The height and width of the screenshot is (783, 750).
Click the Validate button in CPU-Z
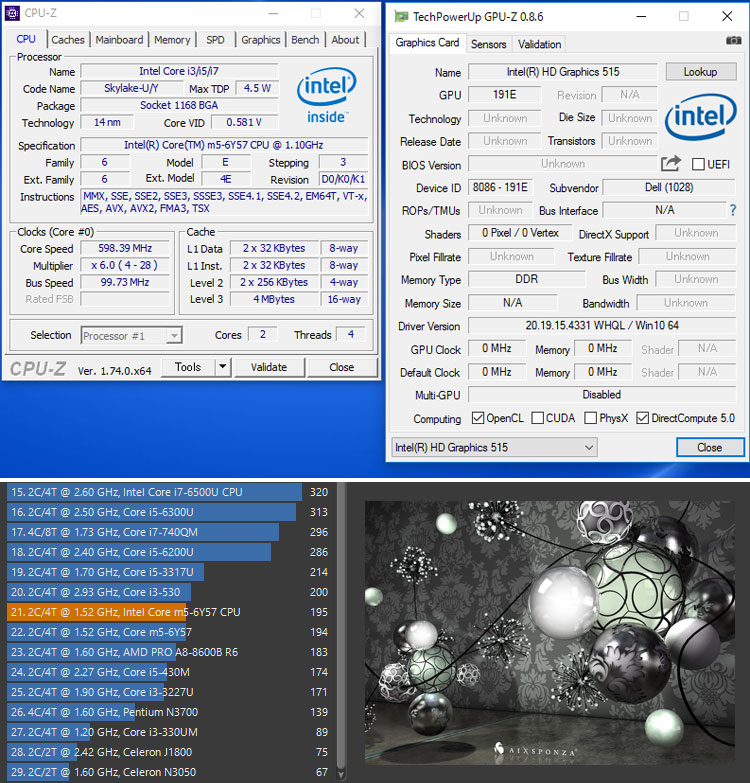(x=269, y=367)
